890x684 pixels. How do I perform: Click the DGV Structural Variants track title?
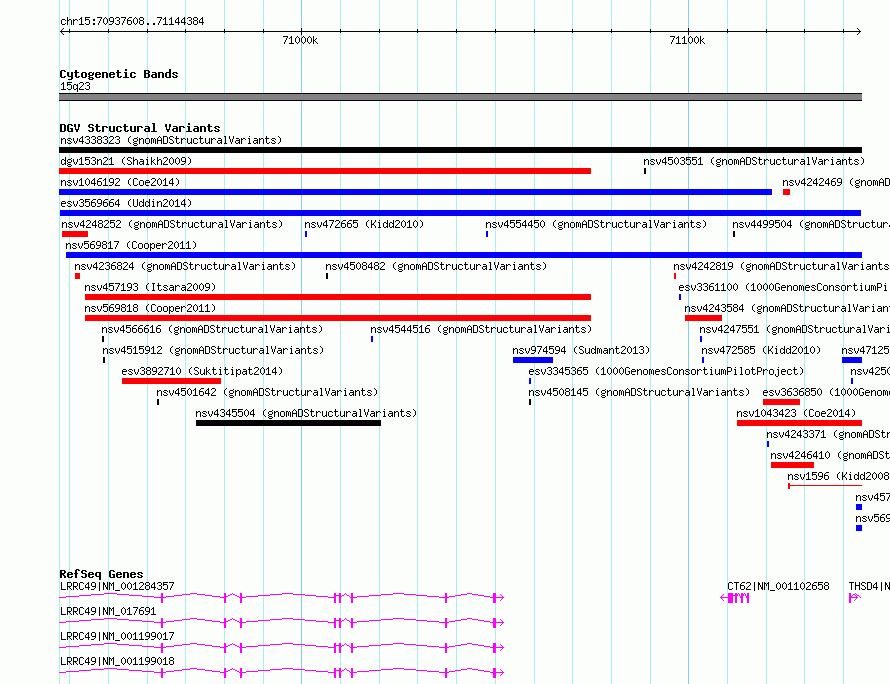point(140,128)
